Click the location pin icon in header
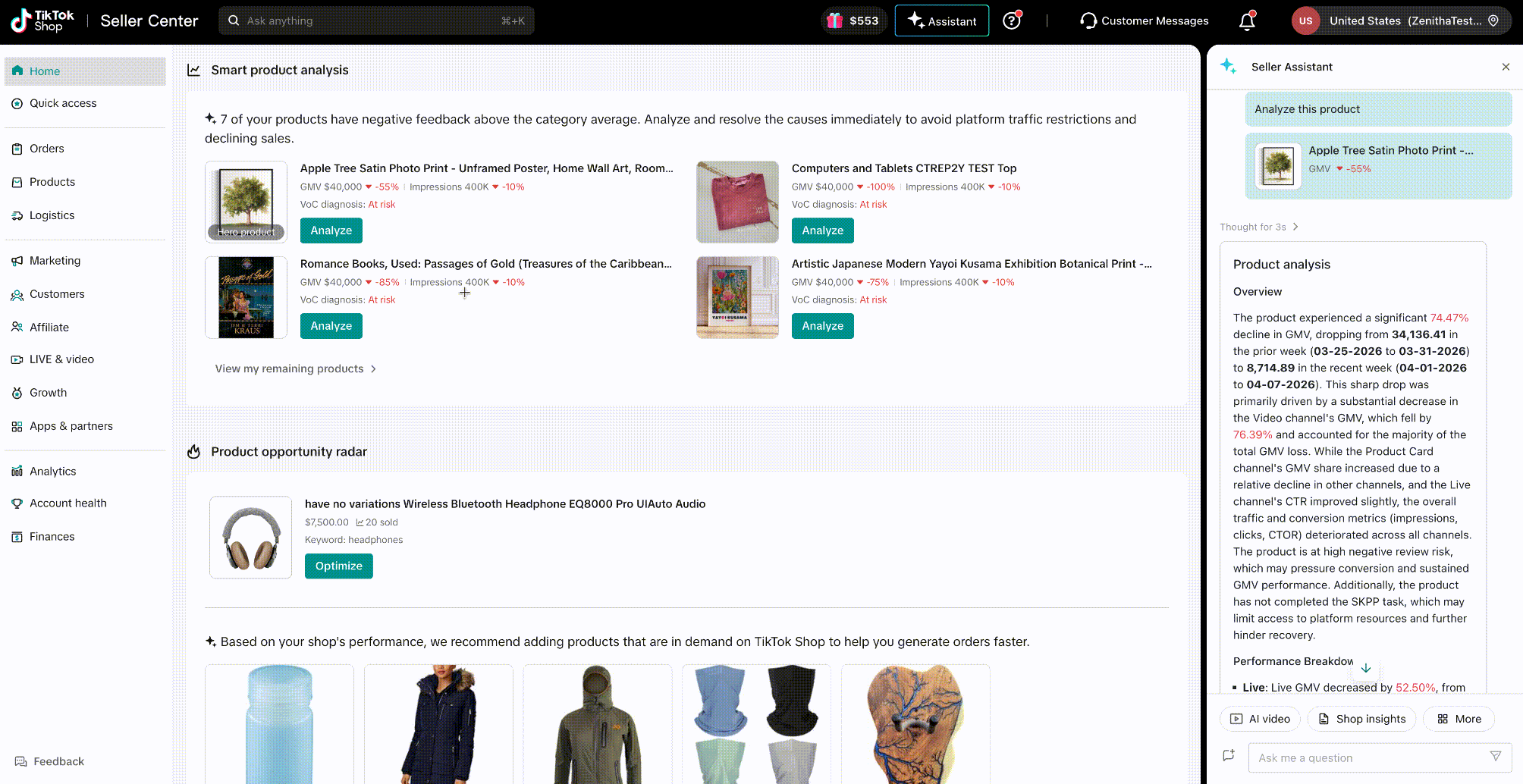Image resolution: width=1523 pixels, height=784 pixels. click(x=1493, y=20)
